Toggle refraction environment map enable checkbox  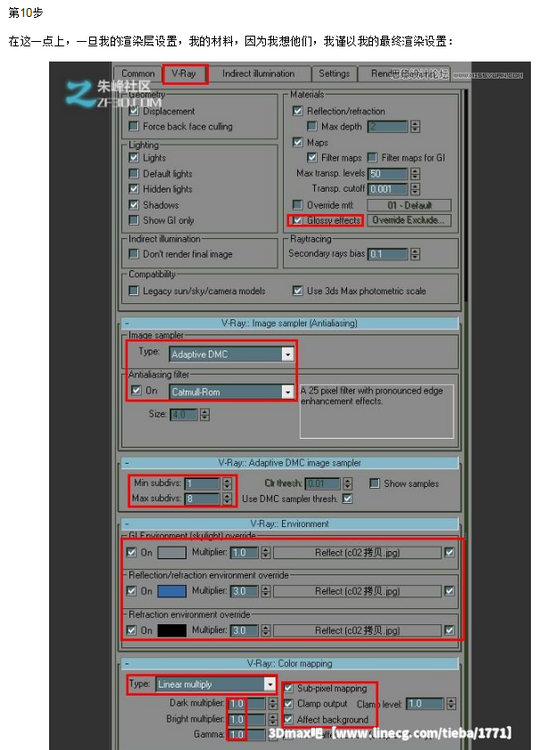pyautogui.click(x=449, y=630)
